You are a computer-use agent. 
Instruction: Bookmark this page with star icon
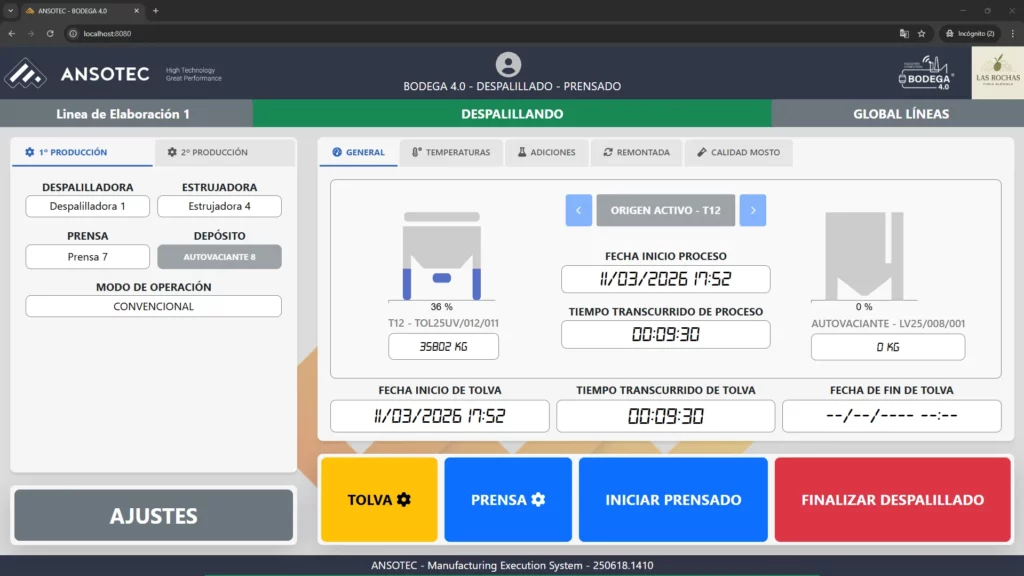(x=921, y=33)
